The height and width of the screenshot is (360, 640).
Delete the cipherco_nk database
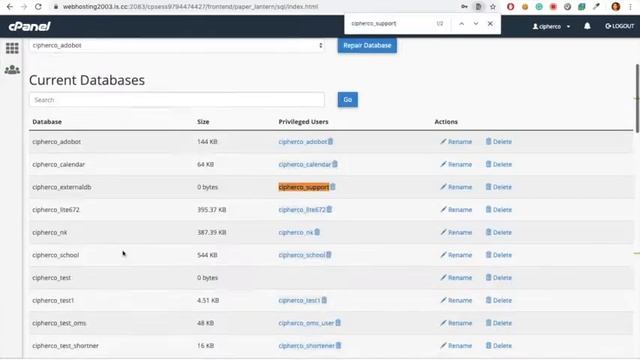[498, 232]
